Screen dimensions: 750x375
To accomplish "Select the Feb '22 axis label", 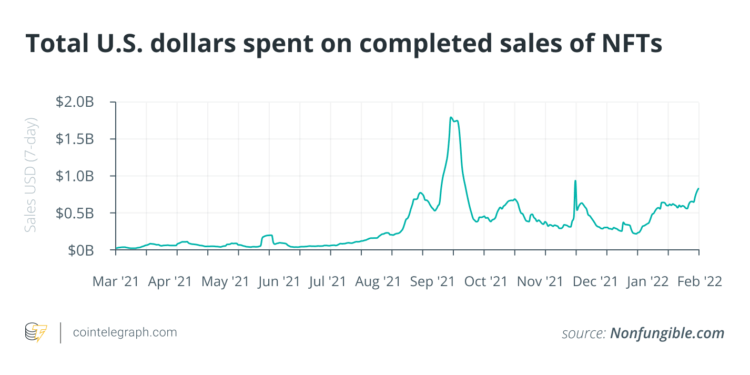I will (x=698, y=282).
